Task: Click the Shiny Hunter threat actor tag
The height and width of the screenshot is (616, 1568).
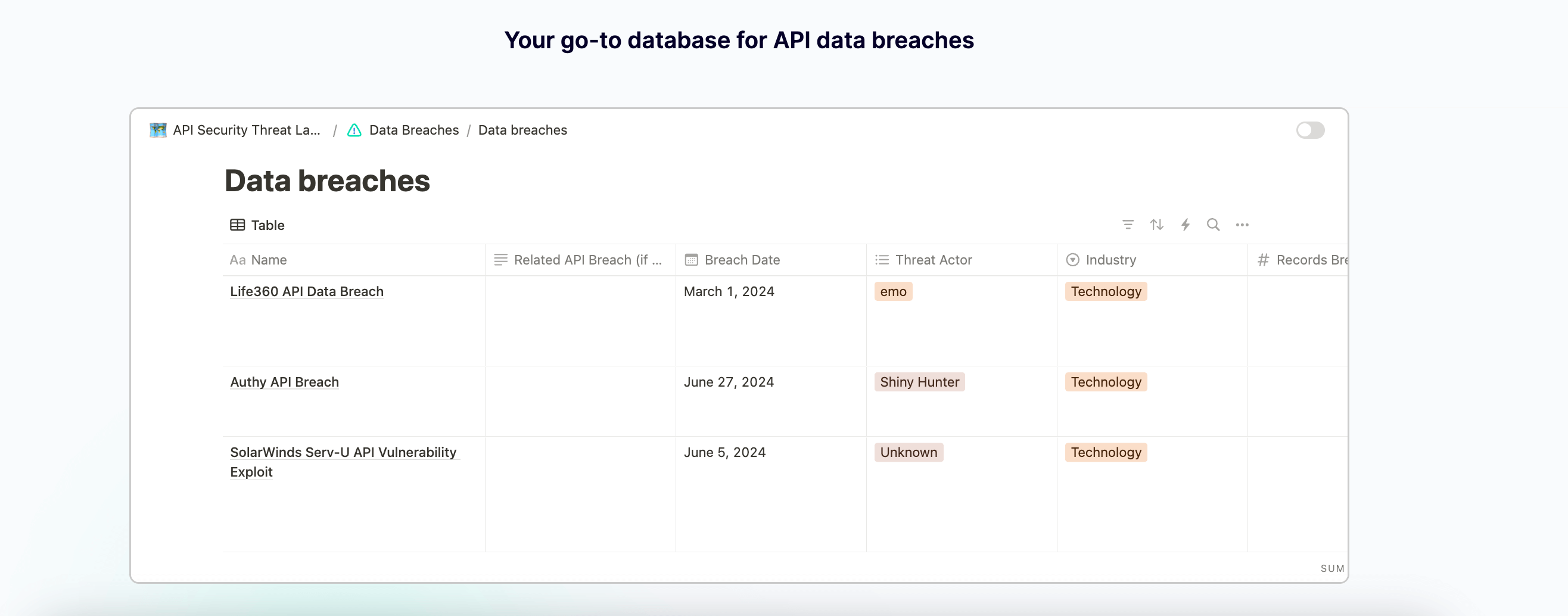Action: coord(920,382)
